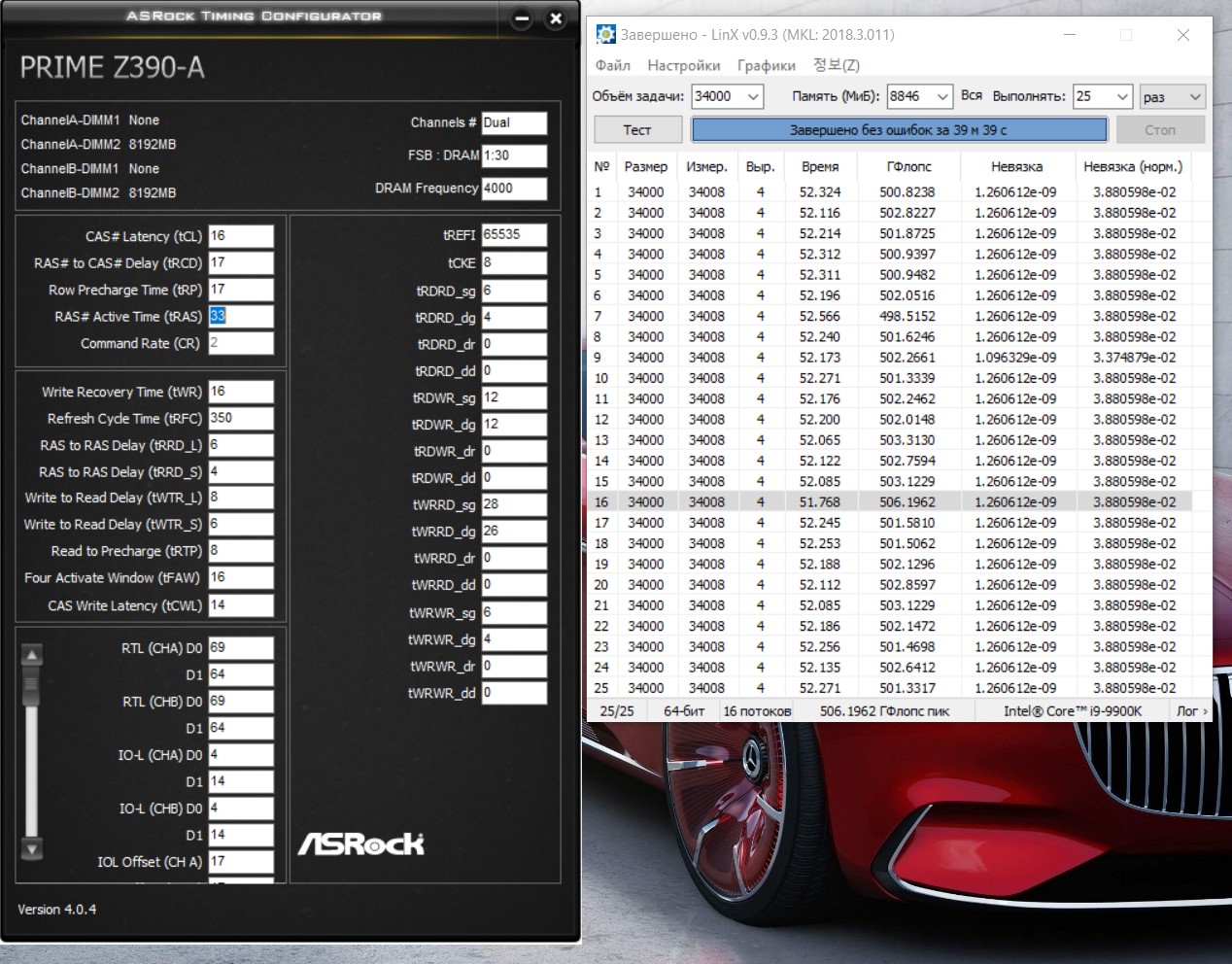Click the tWRRD_dg field showing 26
Screen dimensions: 1232x964
pos(514,532)
